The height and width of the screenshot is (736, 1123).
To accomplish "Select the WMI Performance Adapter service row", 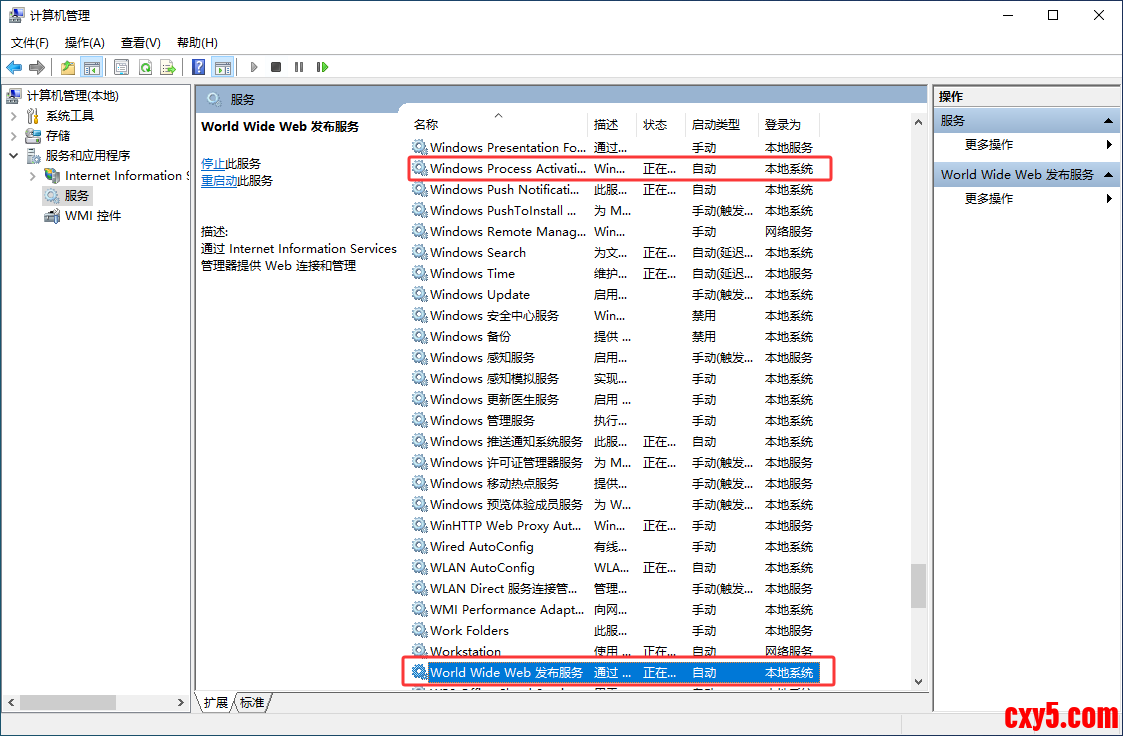I will pos(614,609).
